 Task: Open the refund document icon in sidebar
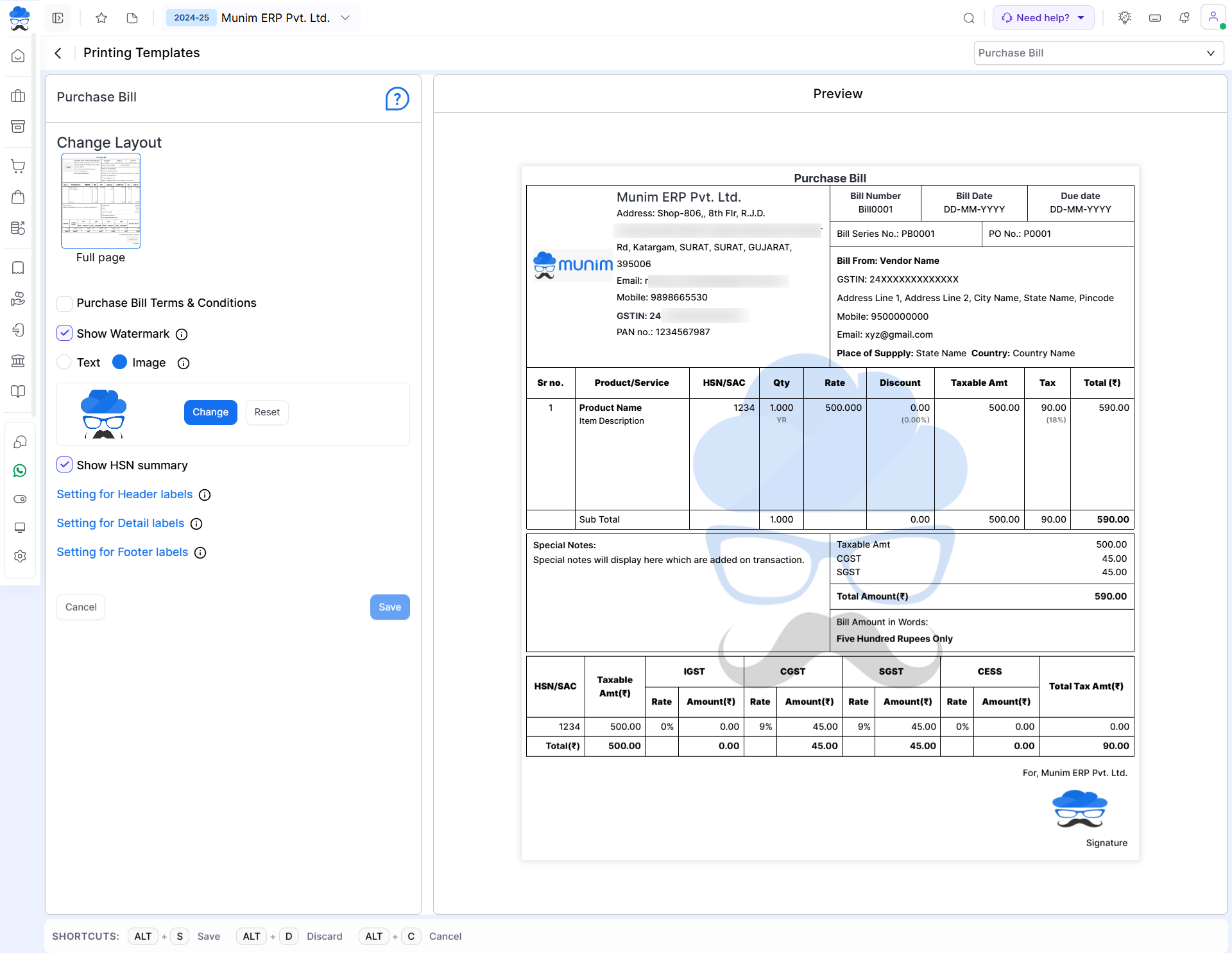(x=19, y=330)
